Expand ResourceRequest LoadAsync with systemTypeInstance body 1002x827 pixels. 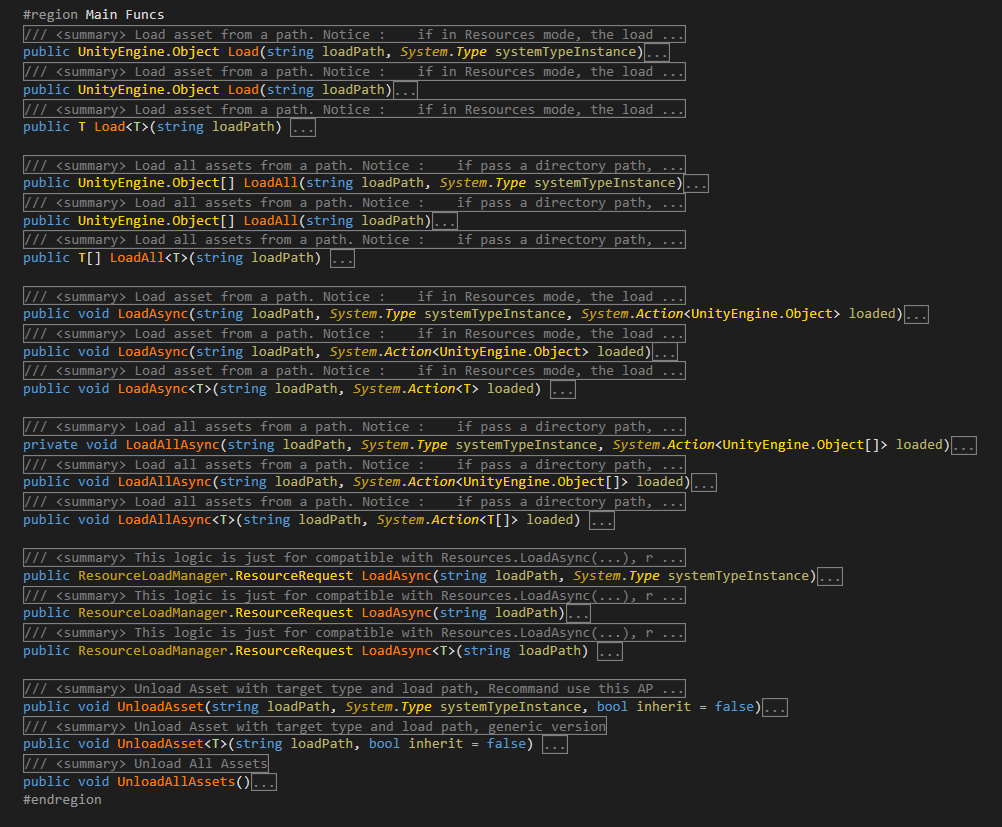(830, 576)
